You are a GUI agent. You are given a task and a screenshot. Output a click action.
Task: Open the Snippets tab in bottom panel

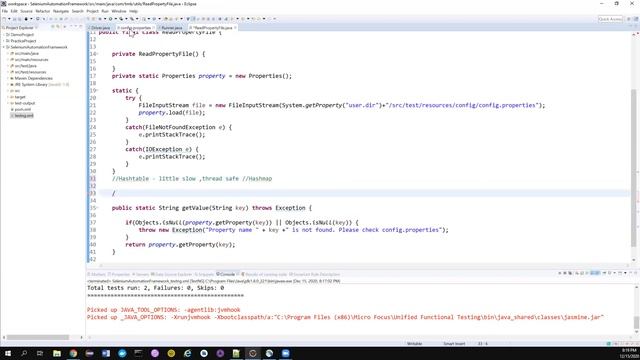[204, 274]
